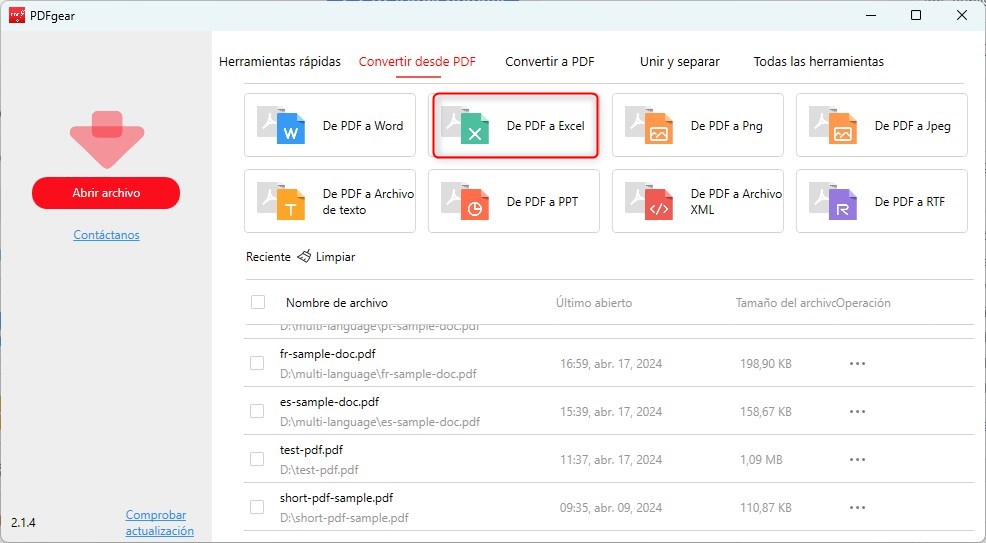This screenshot has width=986, height=543.
Task: Click the PDF to text file icon
Action: click(x=281, y=201)
